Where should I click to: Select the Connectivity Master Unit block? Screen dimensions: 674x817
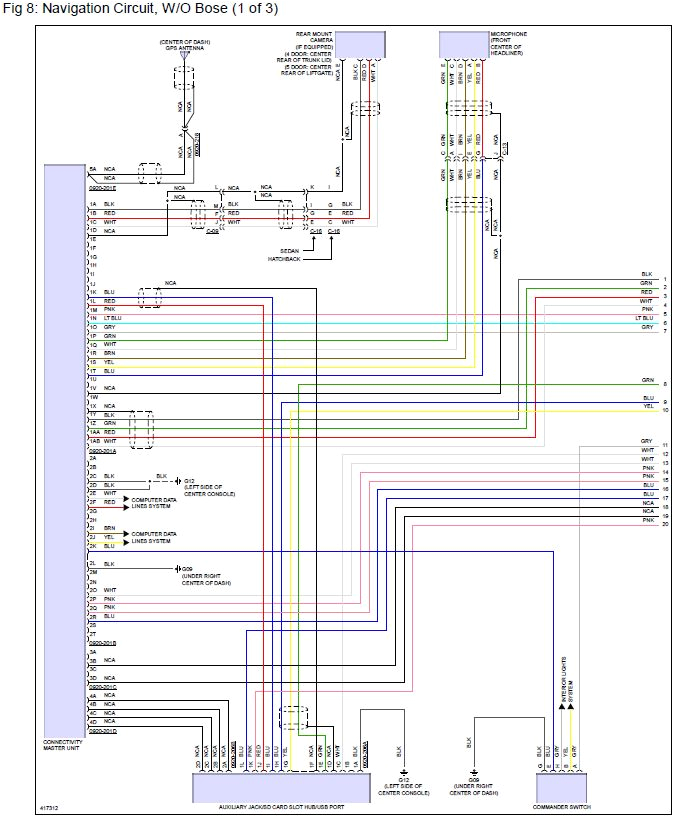[x=65, y=450]
